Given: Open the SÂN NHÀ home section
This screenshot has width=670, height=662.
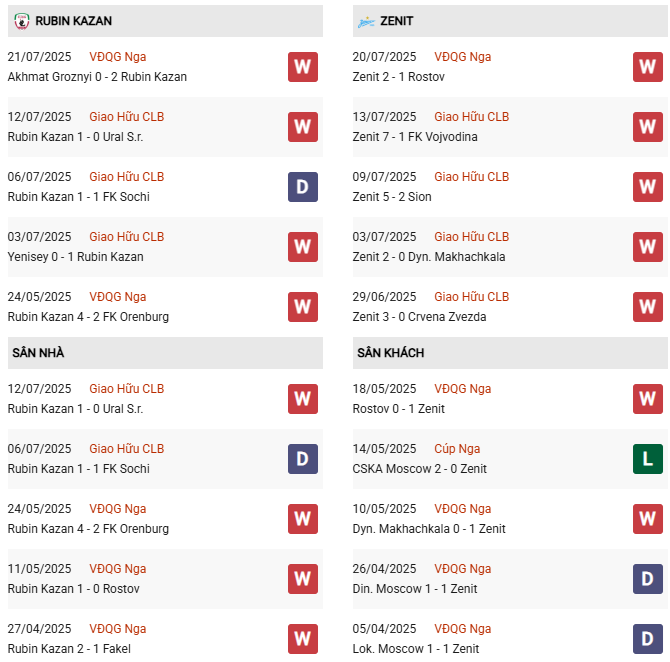Looking at the screenshot, I should coord(38,353).
